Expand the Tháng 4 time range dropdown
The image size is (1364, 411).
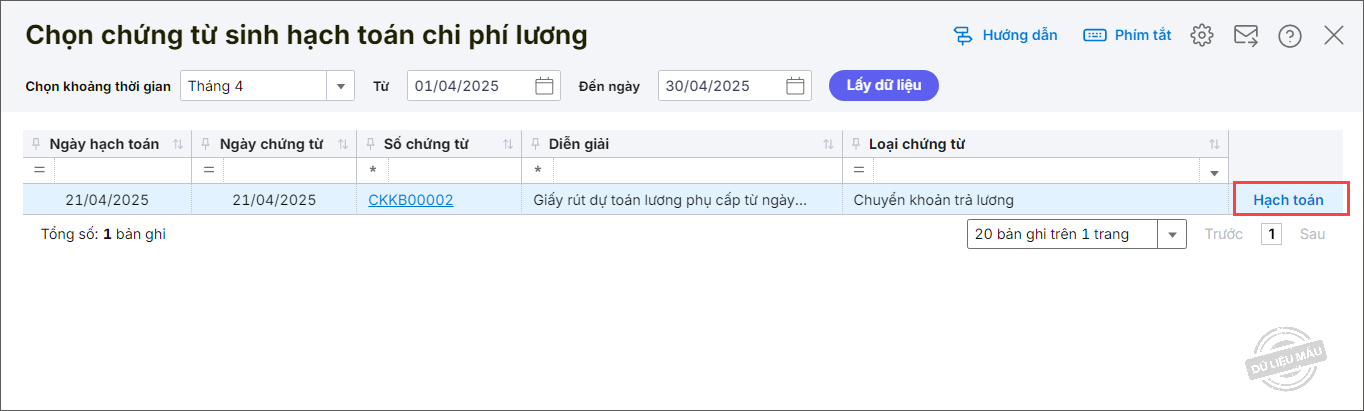(x=341, y=86)
